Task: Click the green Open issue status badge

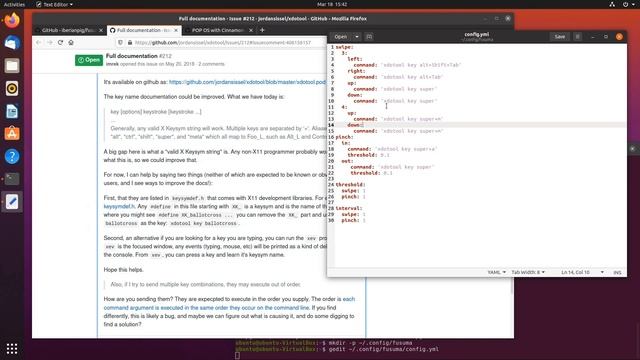Action: click(x=89, y=60)
